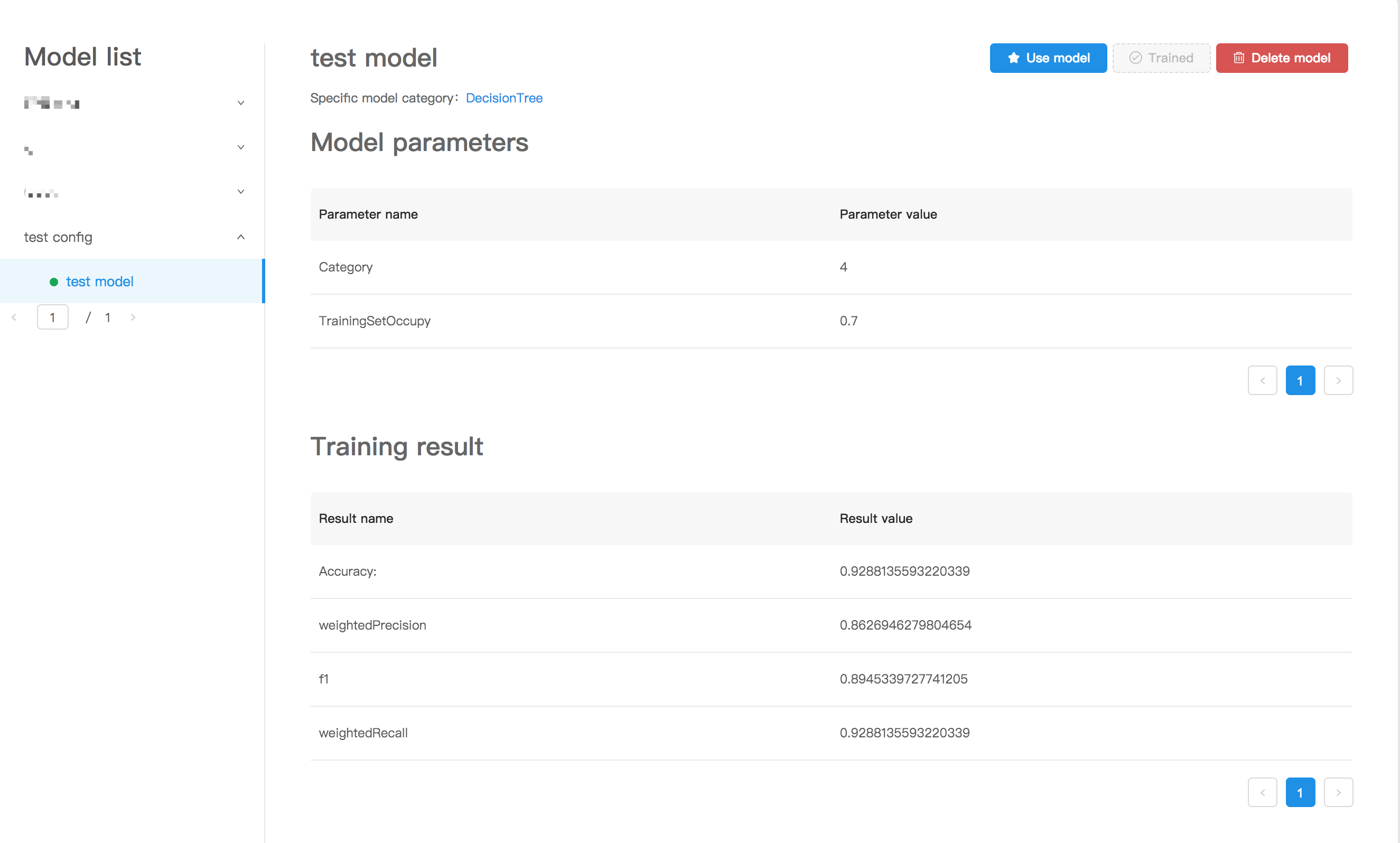Viewport: 1400px width, 843px height.
Task: Expand the second blurred config group
Action: [x=240, y=147]
